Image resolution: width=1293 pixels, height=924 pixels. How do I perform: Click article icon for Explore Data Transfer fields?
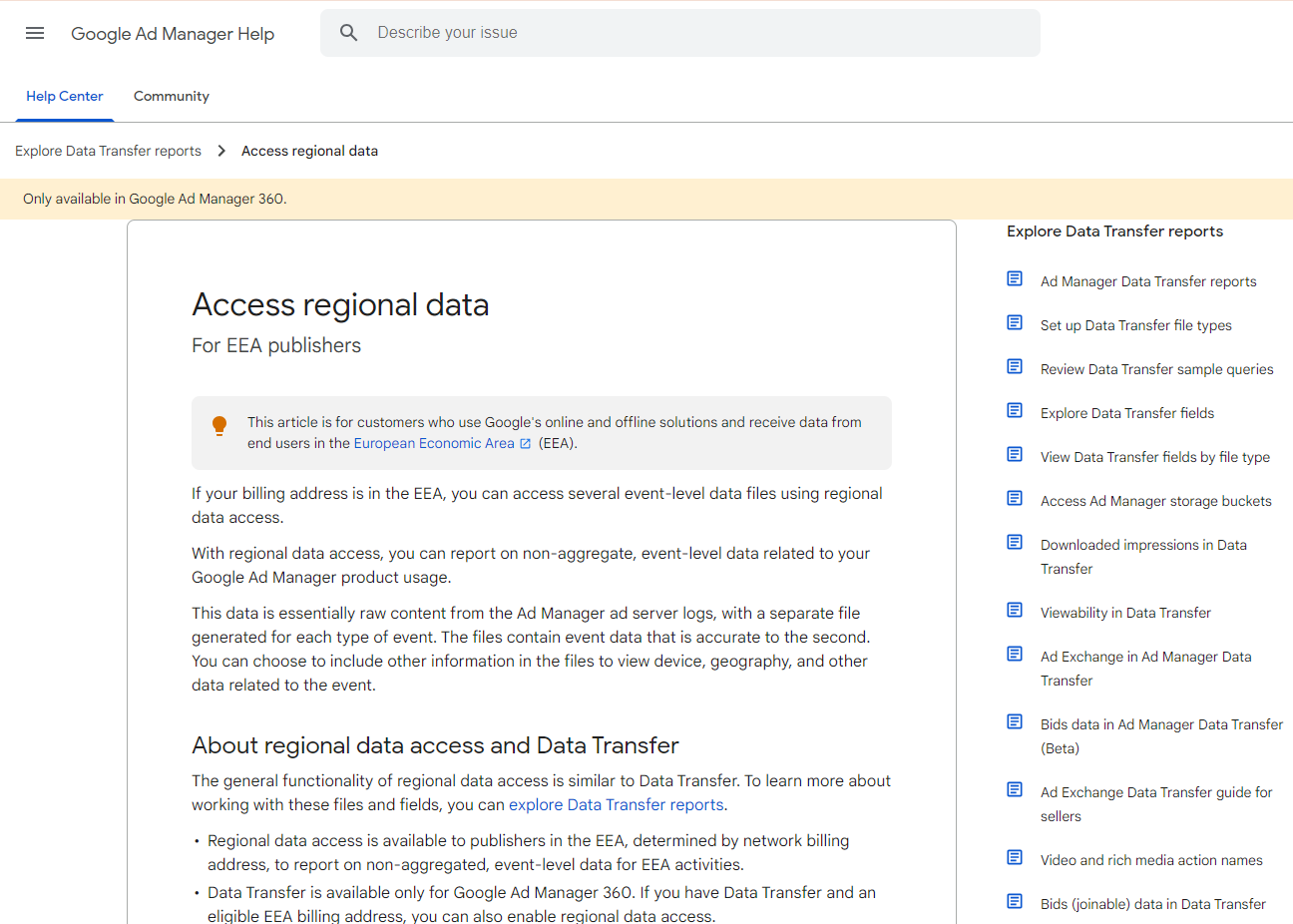1015,410
